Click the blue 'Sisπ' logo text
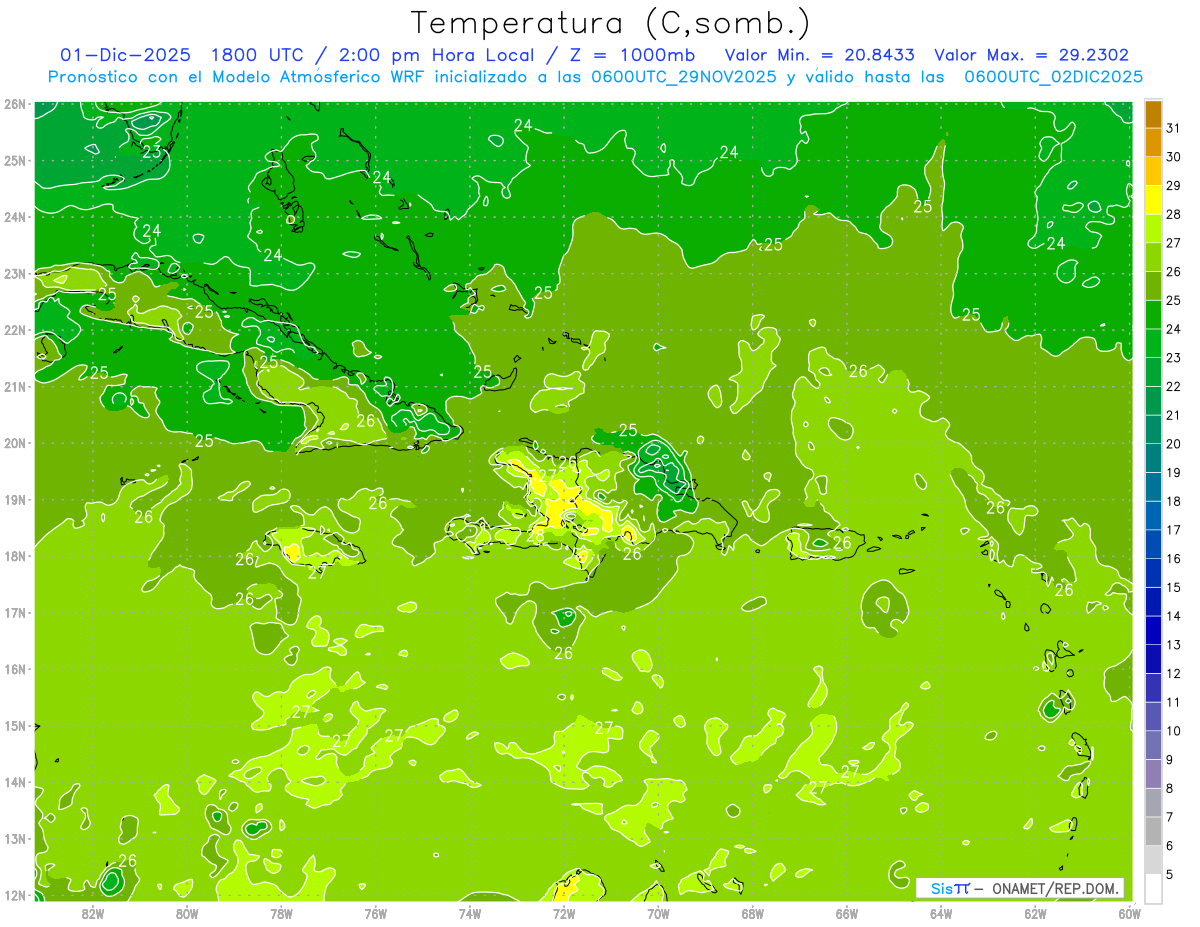 click(x=950, y=888)
